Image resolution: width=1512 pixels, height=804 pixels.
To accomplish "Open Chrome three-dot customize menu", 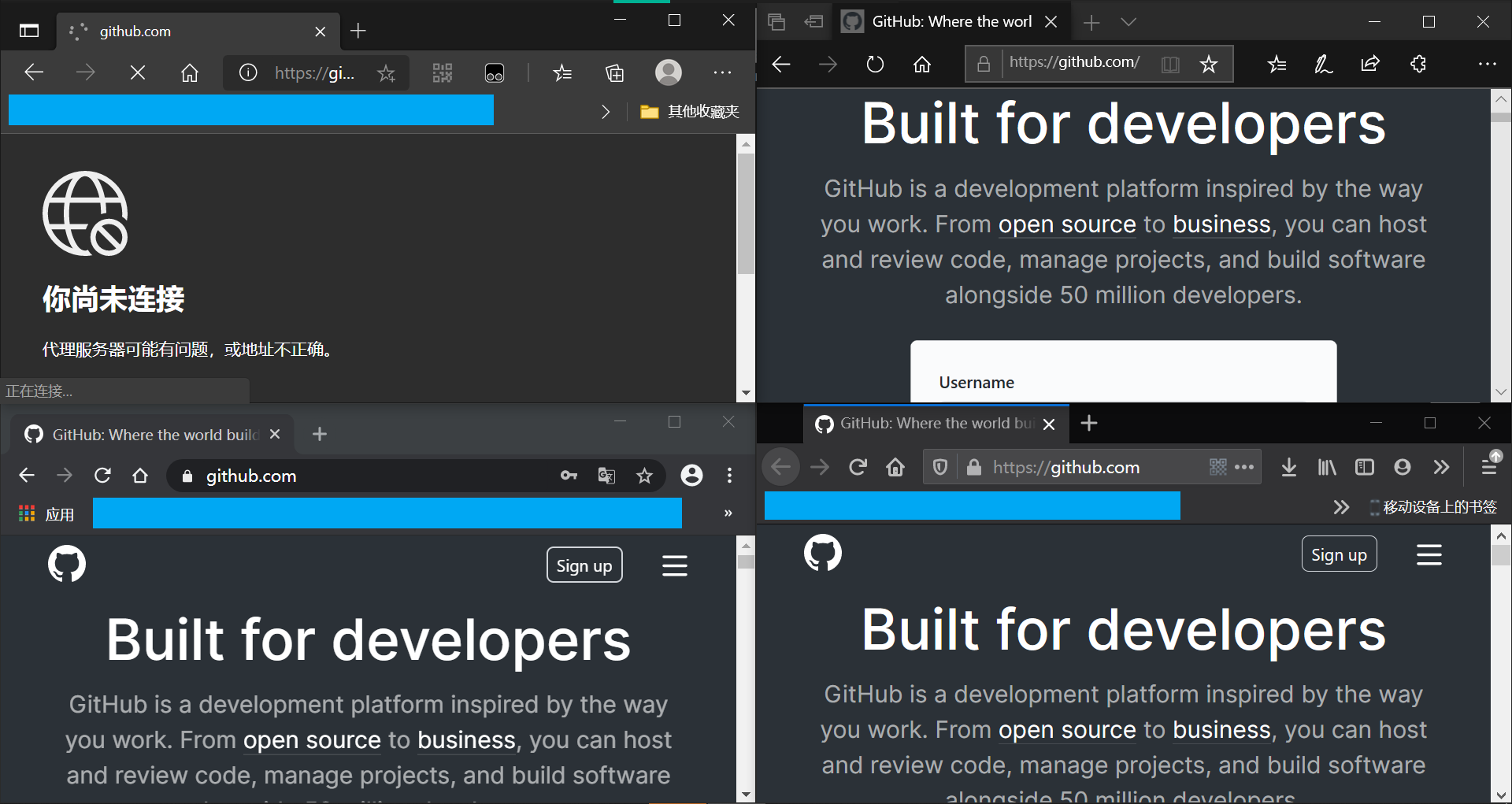I will [x=729, y=476].
